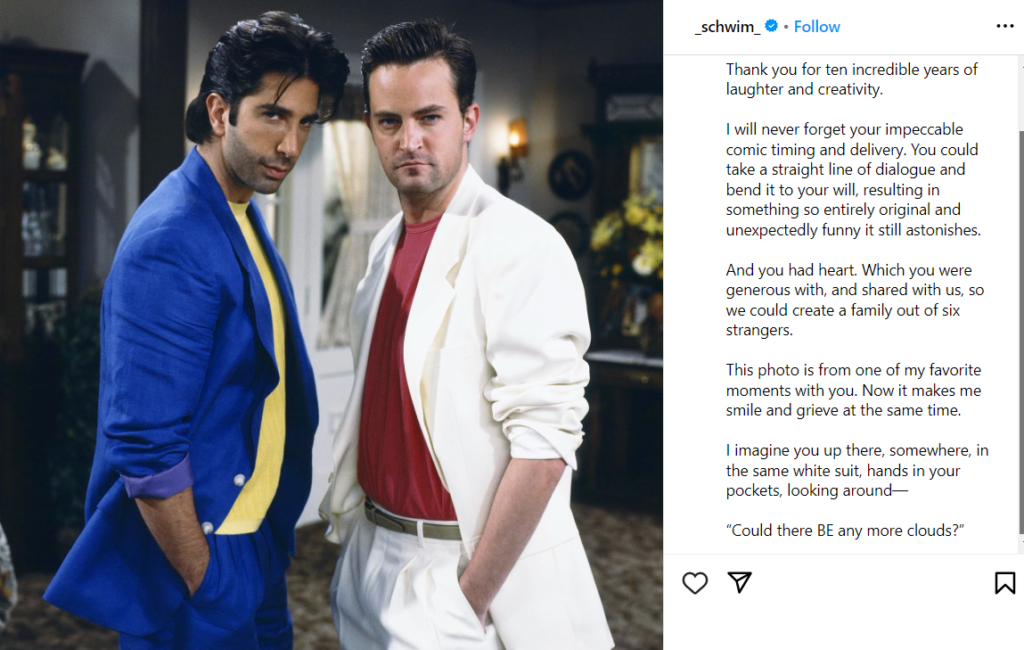Like the post with the heart icon
The image size is (1024, 650).
(695, 583)
